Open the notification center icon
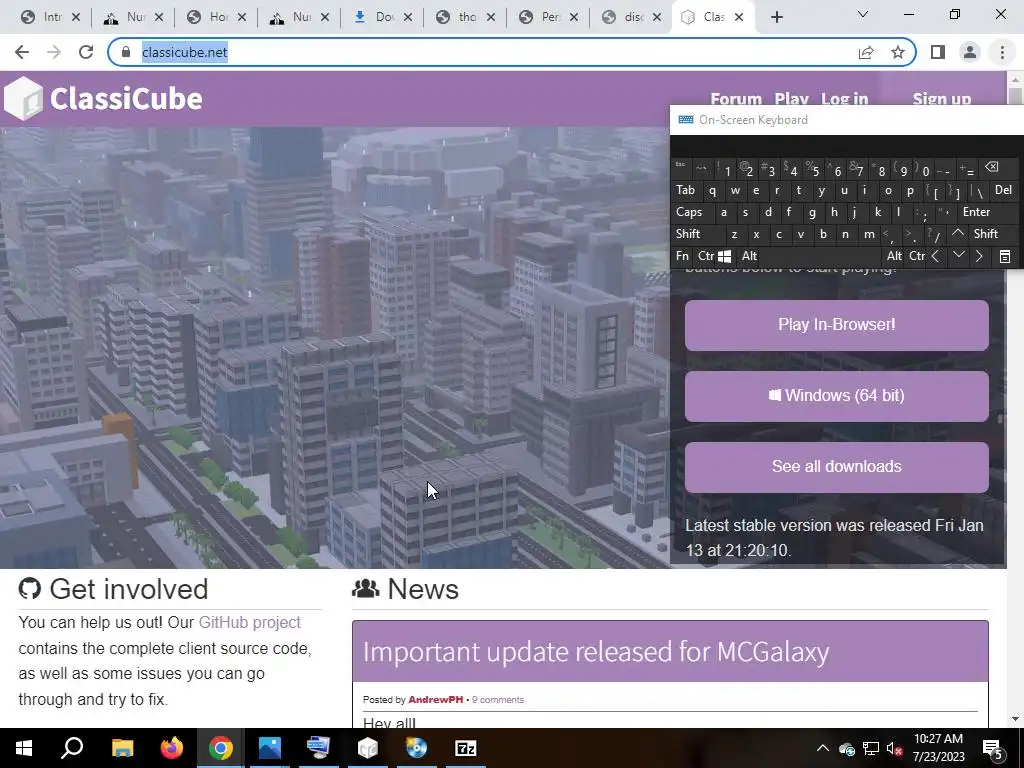The height and width of the screenshot is (768, 1024). [993, 749]
